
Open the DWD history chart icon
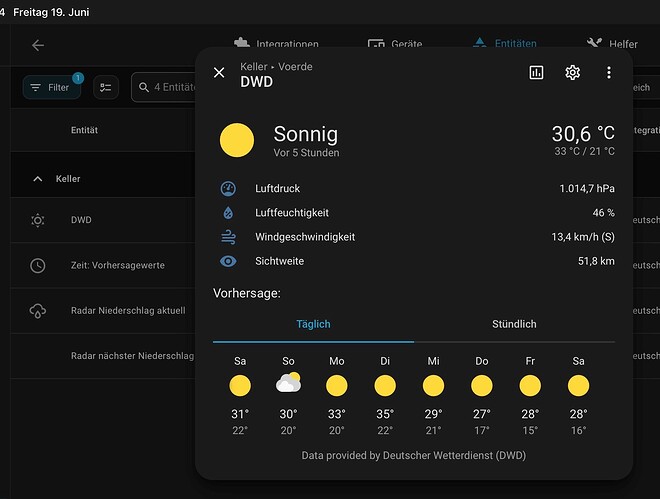click(x=536, y=72)
